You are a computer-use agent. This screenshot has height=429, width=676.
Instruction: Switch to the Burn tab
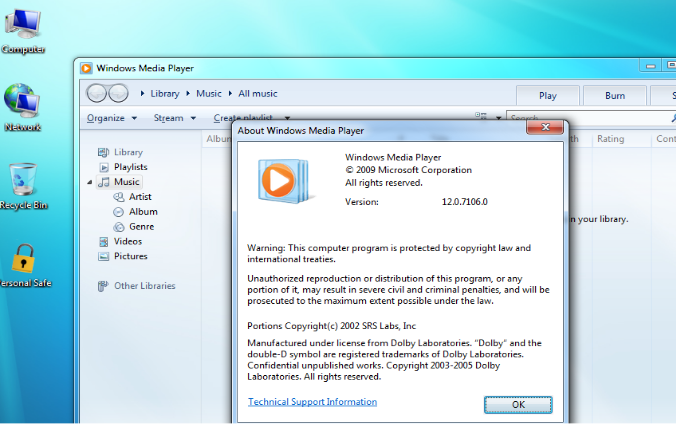pos(615,95)
